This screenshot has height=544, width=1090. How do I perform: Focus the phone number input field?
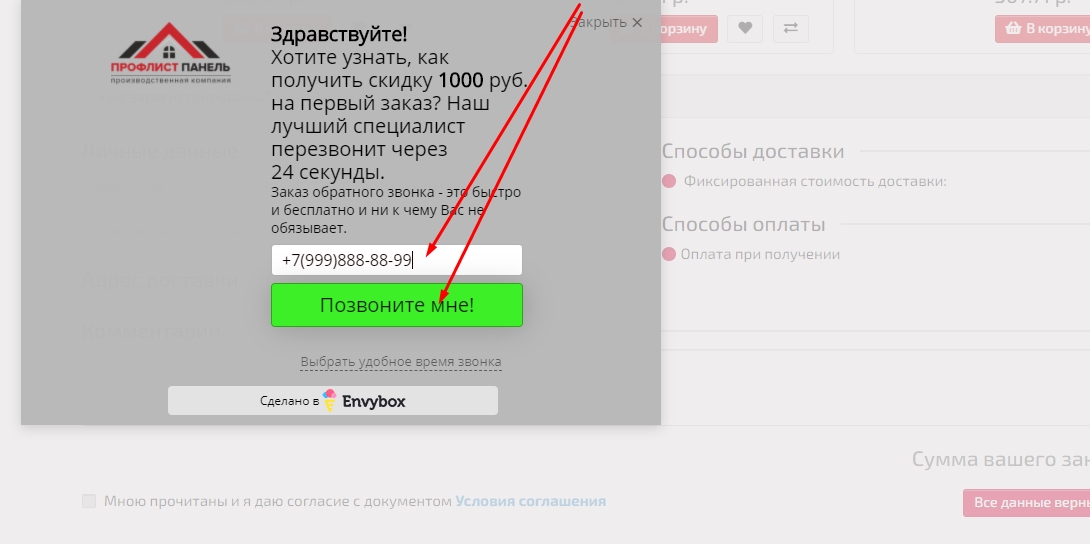(397, 260)
